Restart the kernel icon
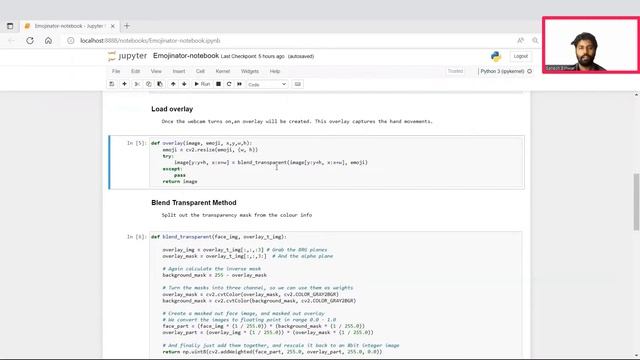Viewport: 640px width, 360px height. (229, 84)
